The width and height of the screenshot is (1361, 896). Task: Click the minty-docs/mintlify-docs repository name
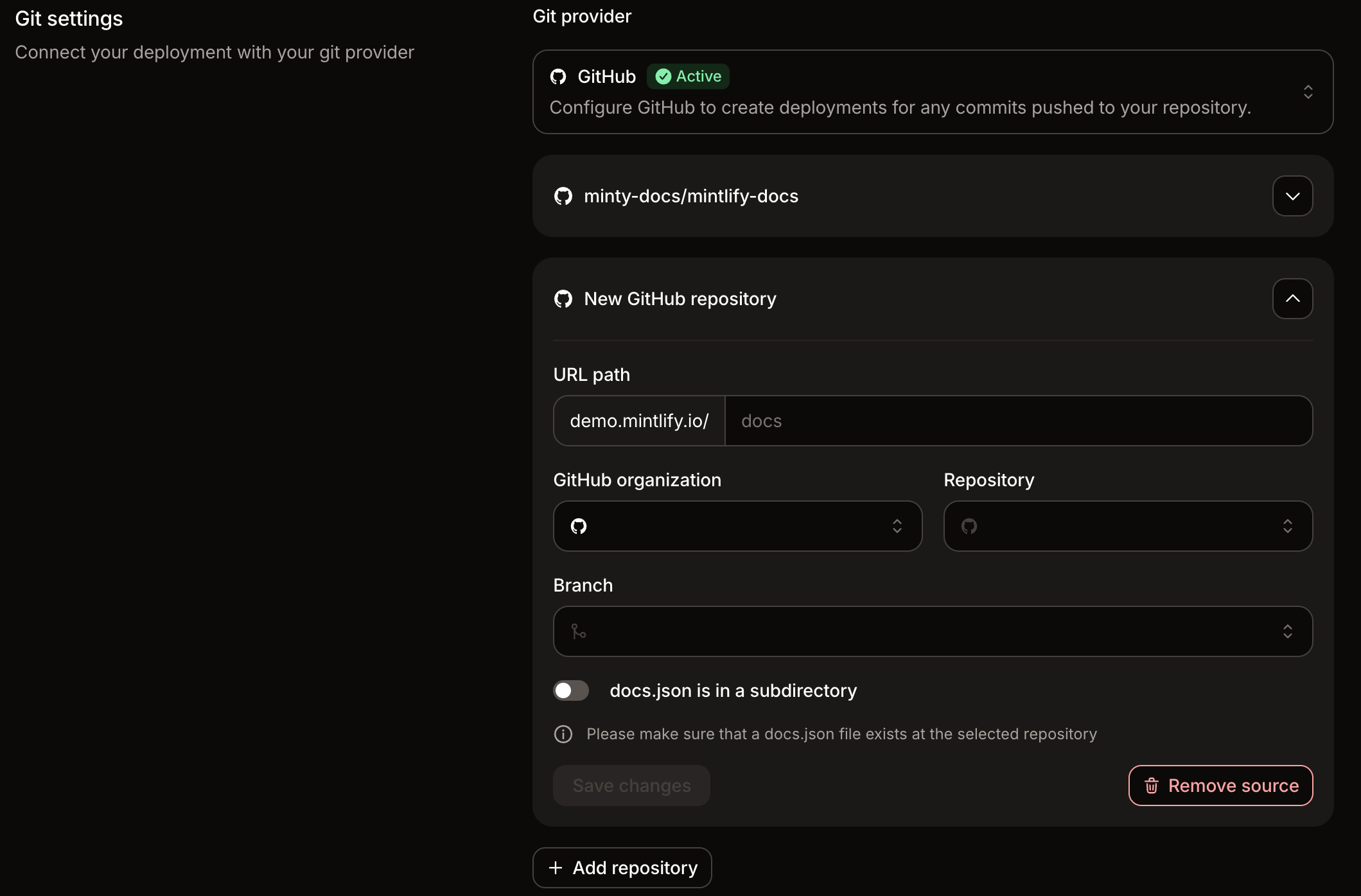click(691, 196)
